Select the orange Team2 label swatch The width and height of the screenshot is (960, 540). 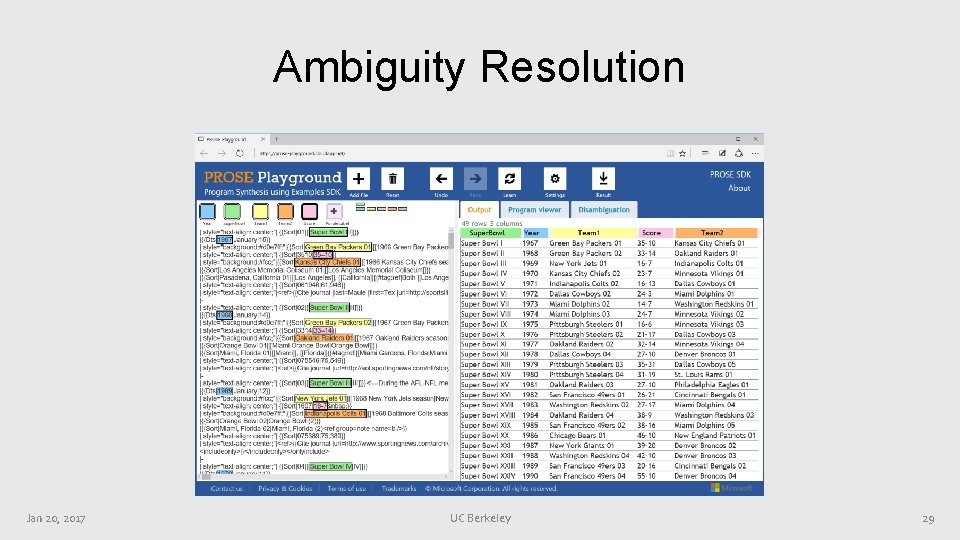(285, 211)
